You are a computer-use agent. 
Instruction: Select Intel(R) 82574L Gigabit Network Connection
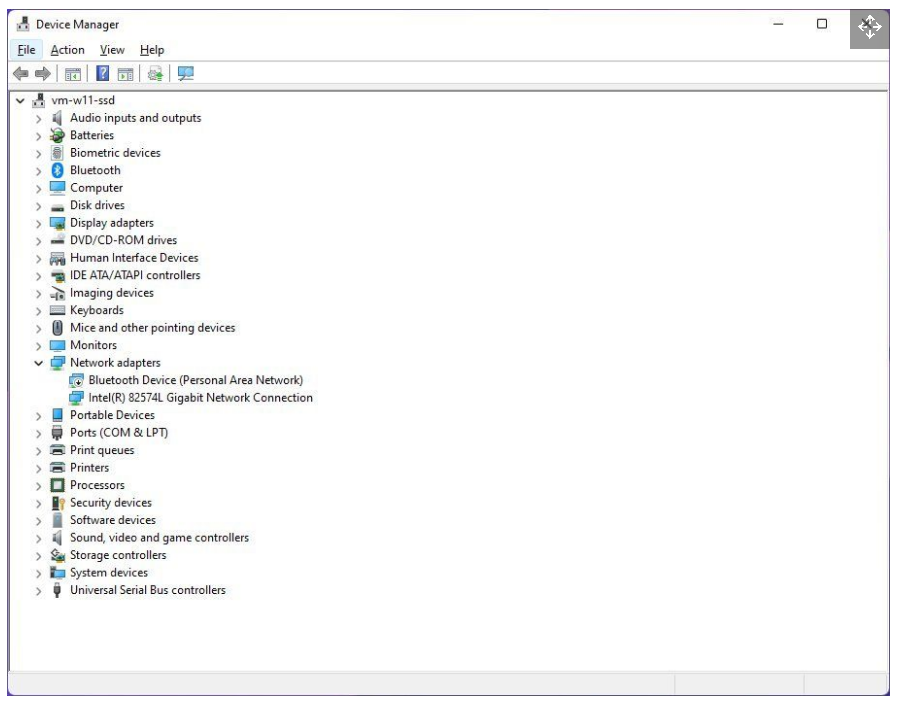tap(200, 398)
